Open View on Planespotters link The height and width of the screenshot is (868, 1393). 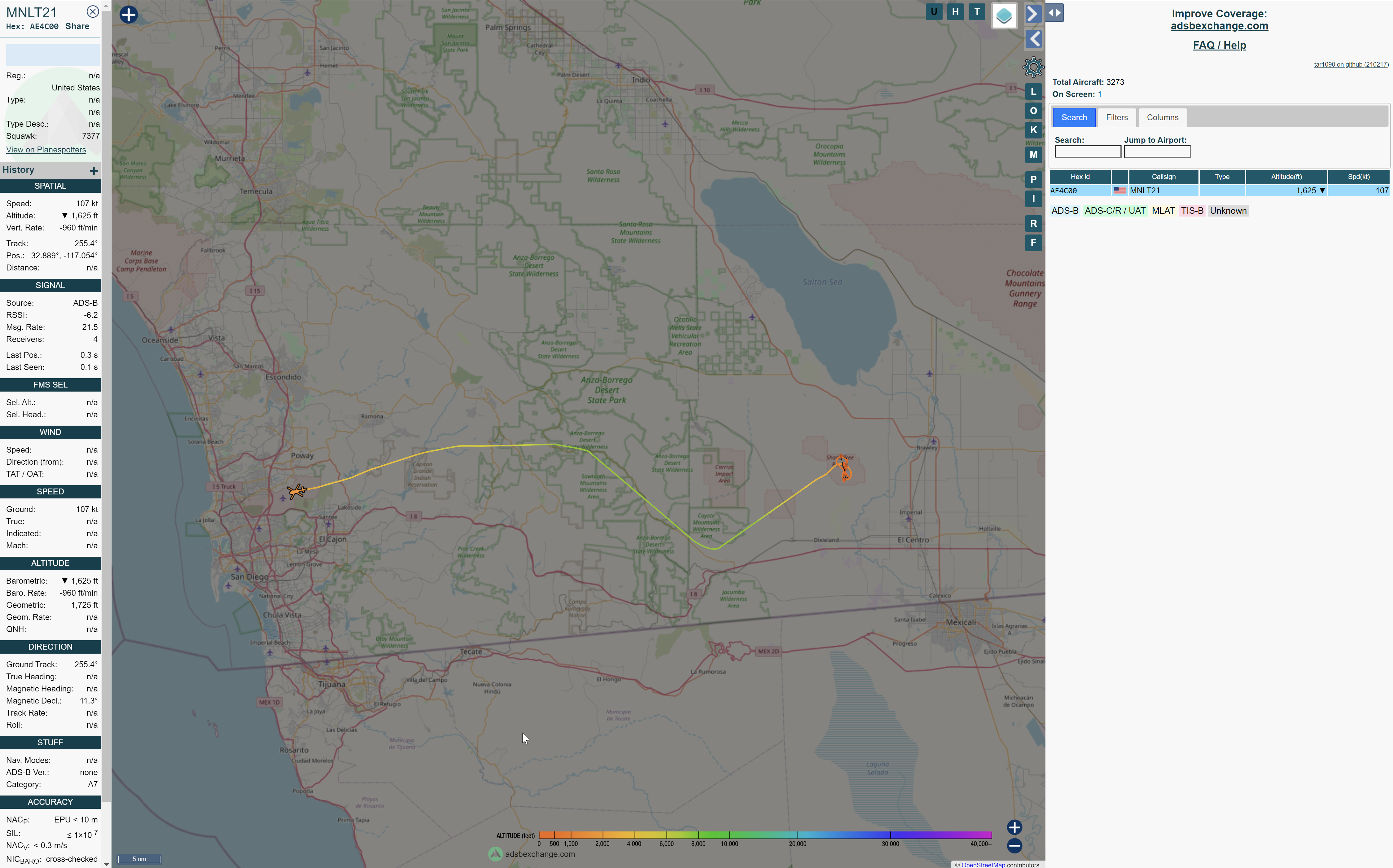pyautogui.click(x=46, y=150)
